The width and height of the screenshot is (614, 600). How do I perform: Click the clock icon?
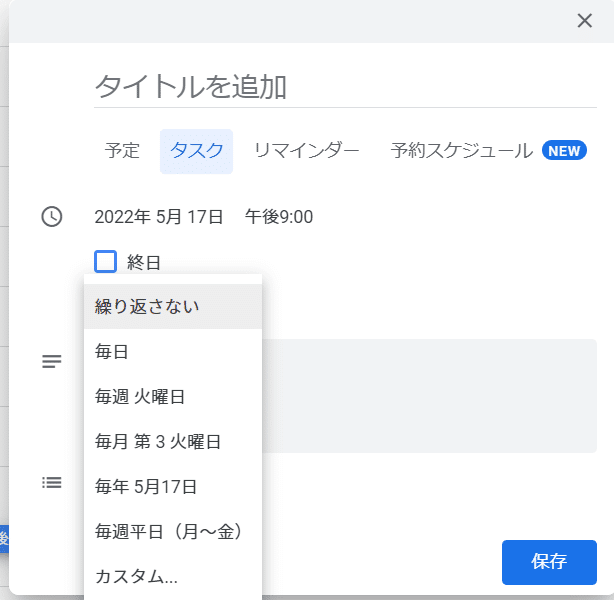(x=52, y=217)
